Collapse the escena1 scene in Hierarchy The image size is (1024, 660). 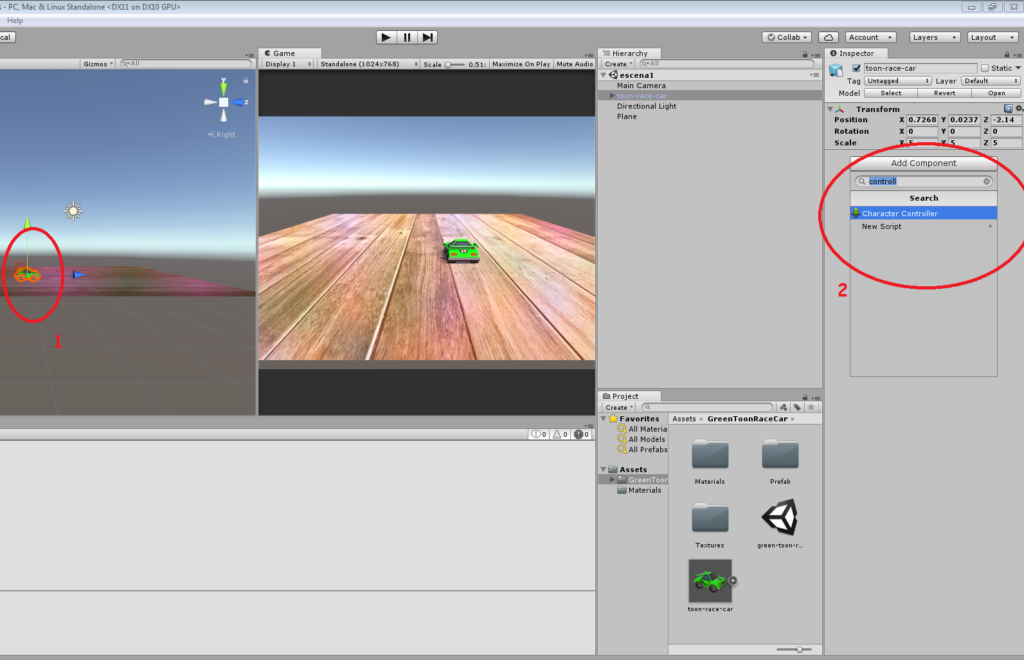click(603, 75)
